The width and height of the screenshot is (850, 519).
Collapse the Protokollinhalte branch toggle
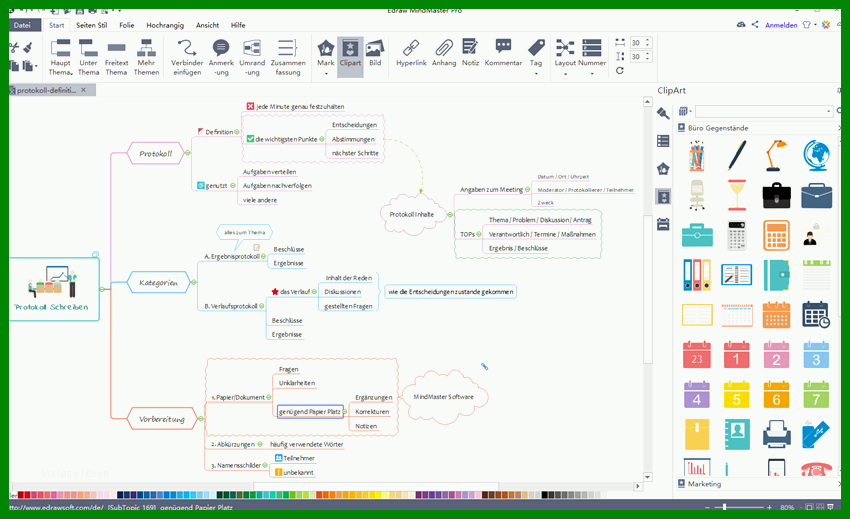pos(450,215)
